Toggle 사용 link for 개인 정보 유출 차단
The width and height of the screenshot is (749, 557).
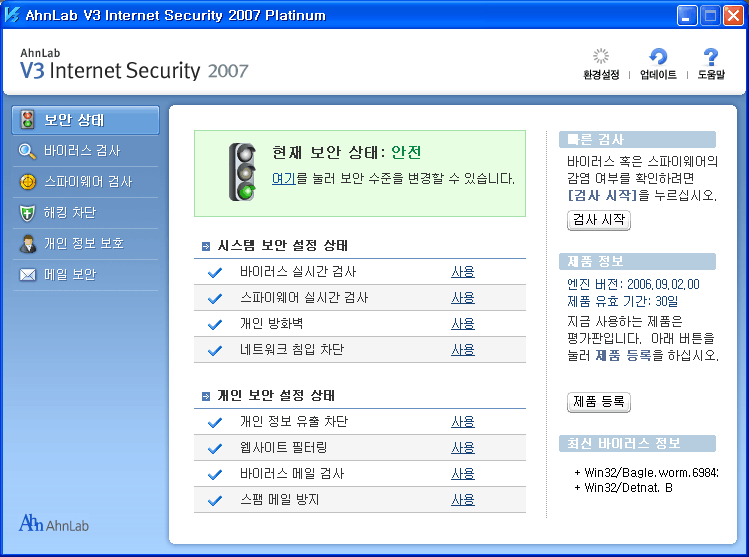click(x=463, y=422)
